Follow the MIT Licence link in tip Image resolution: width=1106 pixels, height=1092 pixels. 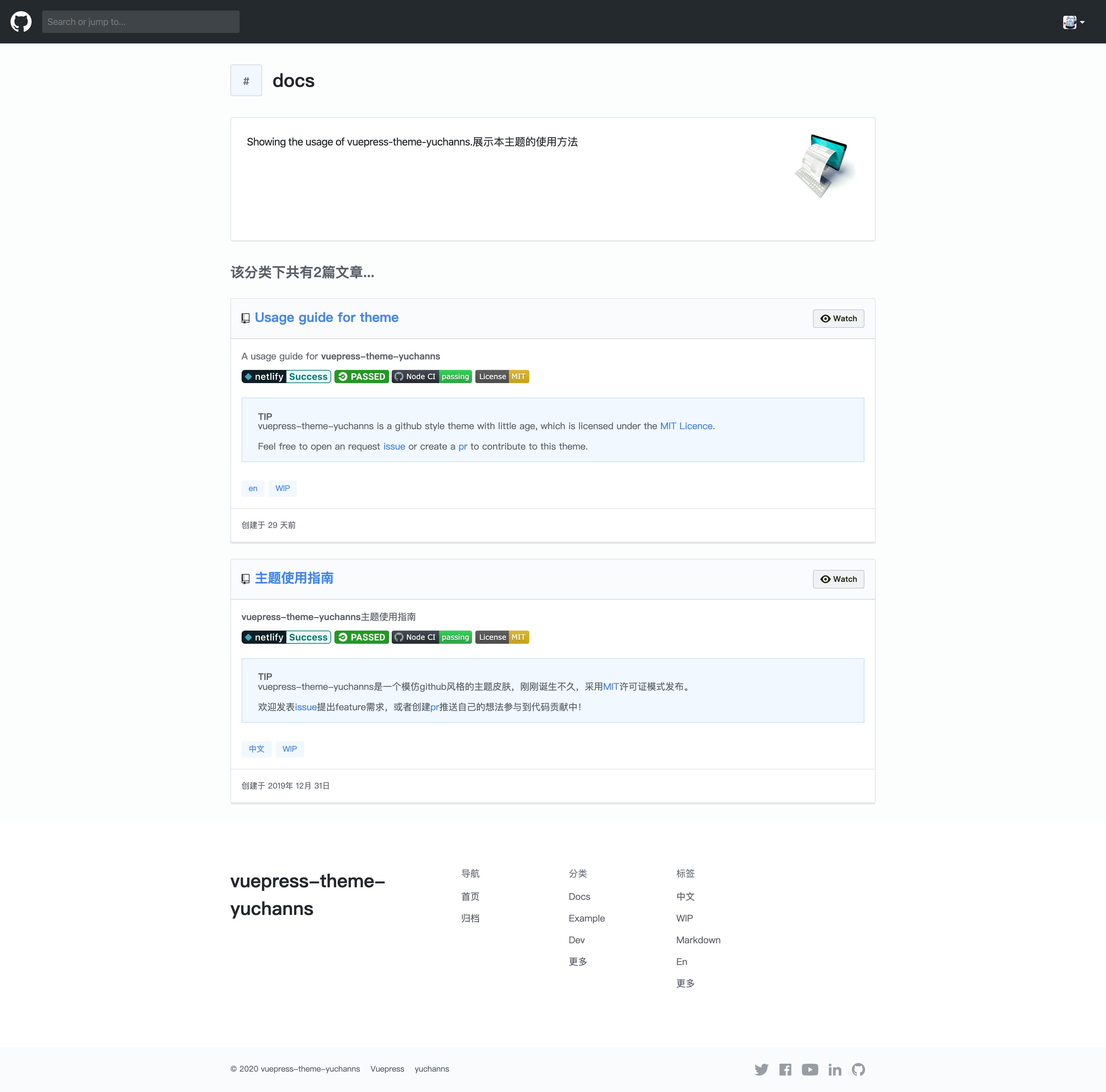click(x=686, y=426)
